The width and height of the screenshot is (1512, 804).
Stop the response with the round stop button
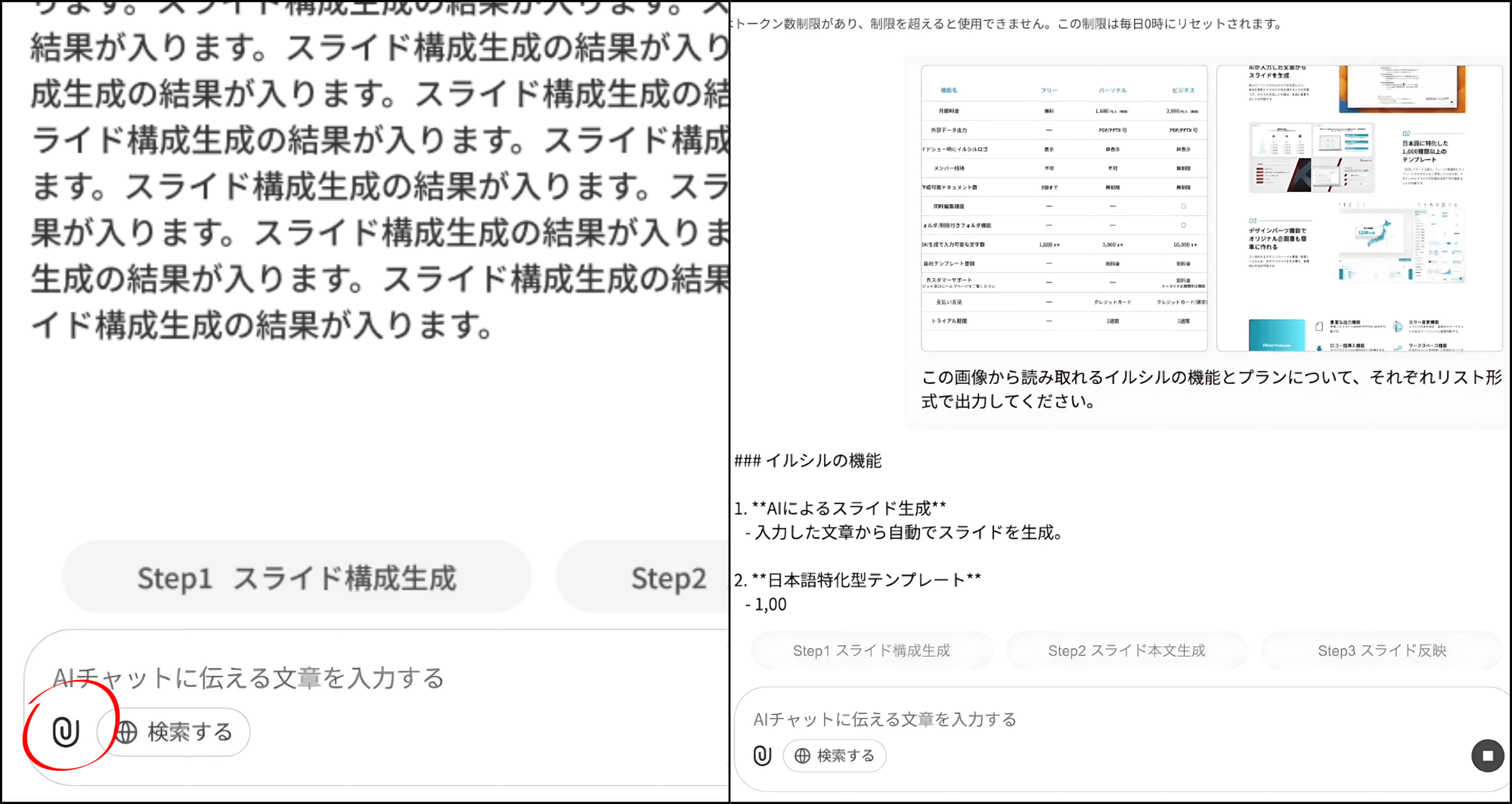(1487, 756)
